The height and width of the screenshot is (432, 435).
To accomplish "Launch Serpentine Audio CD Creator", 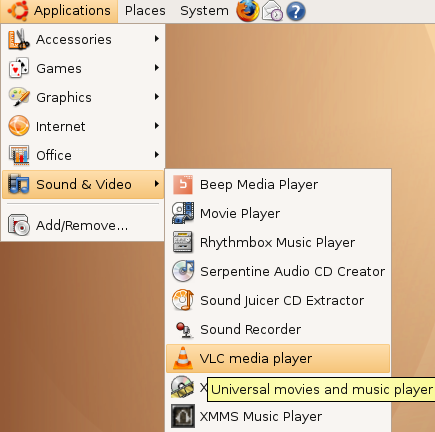I will pos(278,271).
